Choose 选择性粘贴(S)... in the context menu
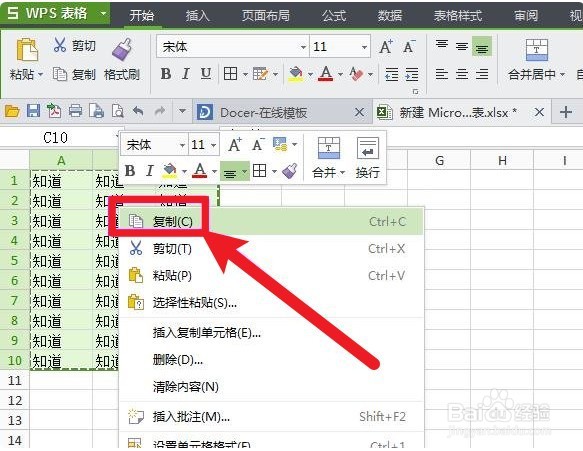This screenshot has height=451, width=583. pyautogui.click(x=271, y=303)
